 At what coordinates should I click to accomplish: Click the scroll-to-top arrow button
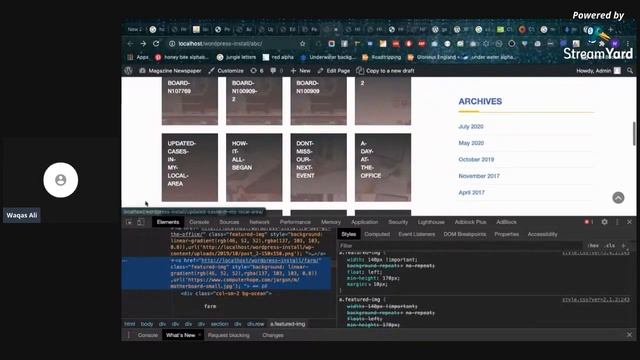(x=618, y=198)
